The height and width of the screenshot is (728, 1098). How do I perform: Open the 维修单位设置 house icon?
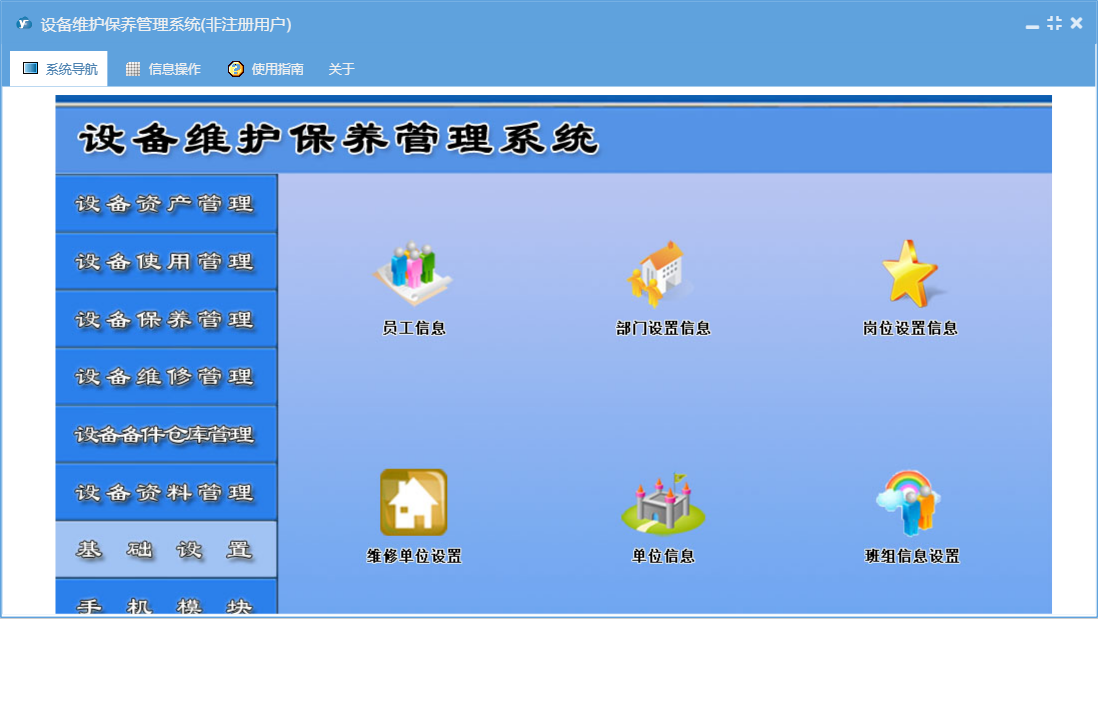(413, 503)
